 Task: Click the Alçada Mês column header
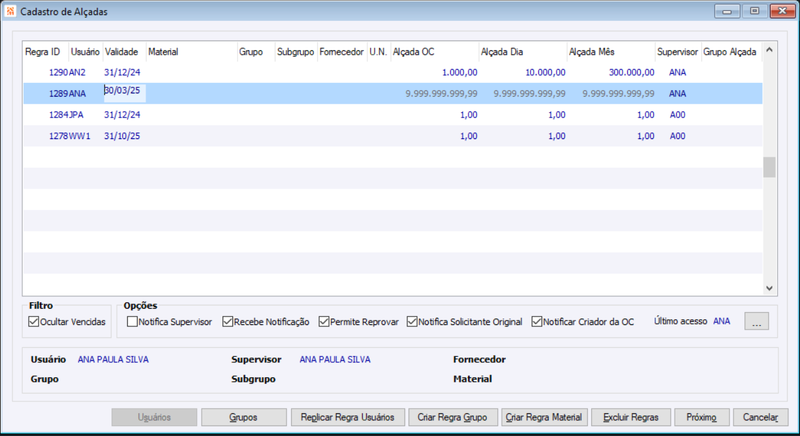pyautogui.click(x=611, y=52)
